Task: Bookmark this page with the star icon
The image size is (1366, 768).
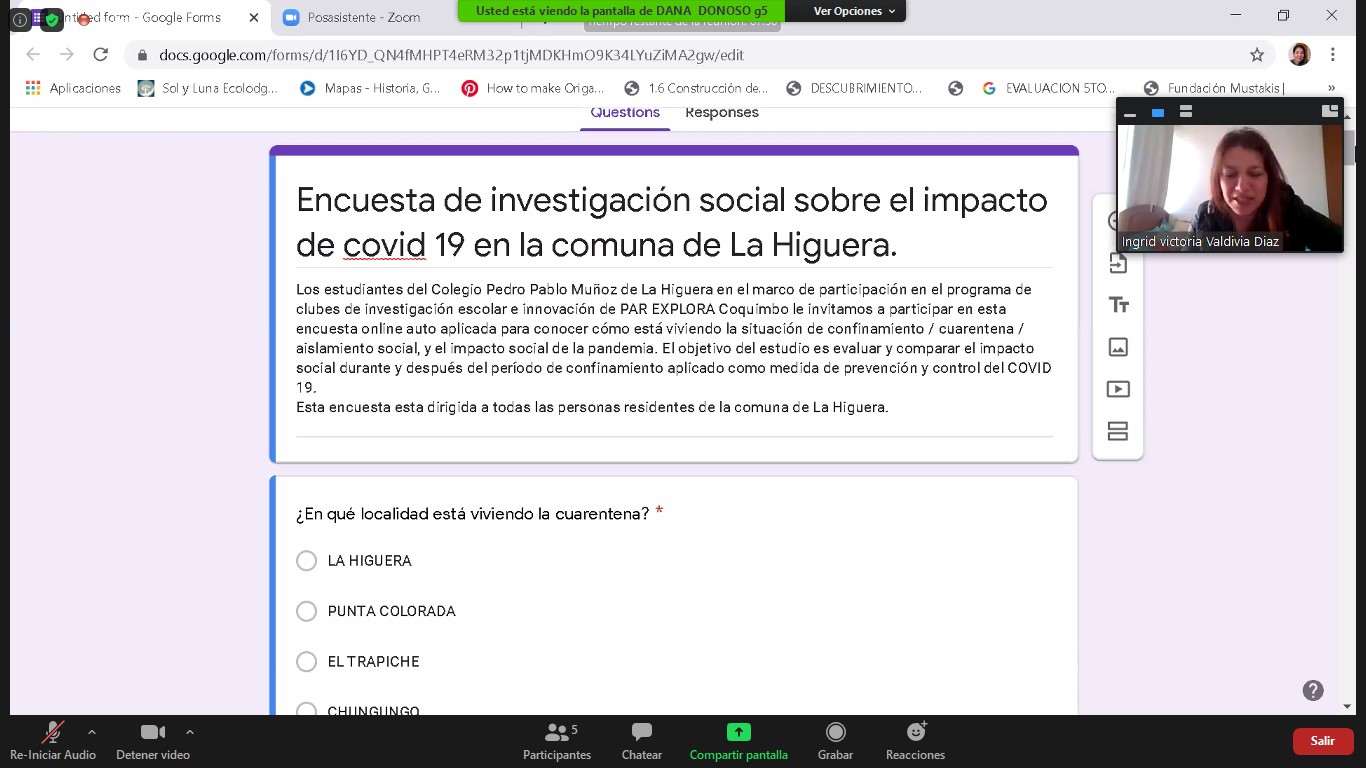Action: point(1254,55)
